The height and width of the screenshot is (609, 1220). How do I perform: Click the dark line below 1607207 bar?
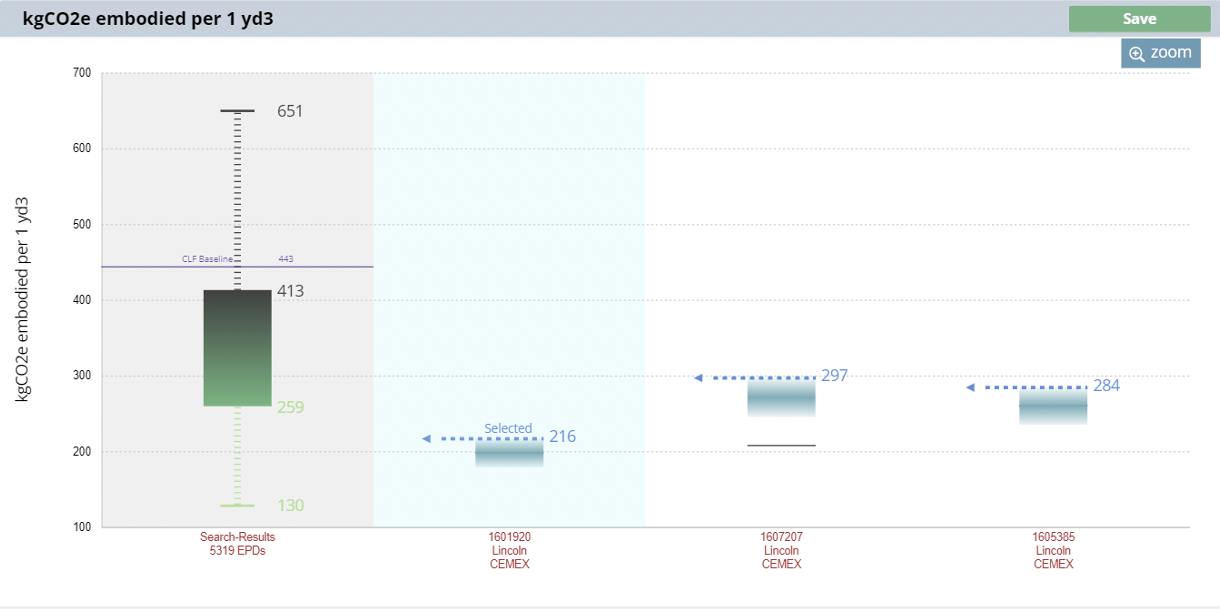[x=781, y=445]
